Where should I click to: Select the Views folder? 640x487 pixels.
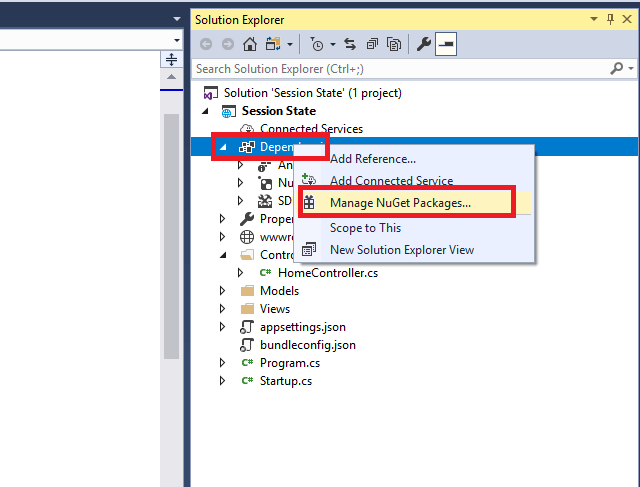275,309
